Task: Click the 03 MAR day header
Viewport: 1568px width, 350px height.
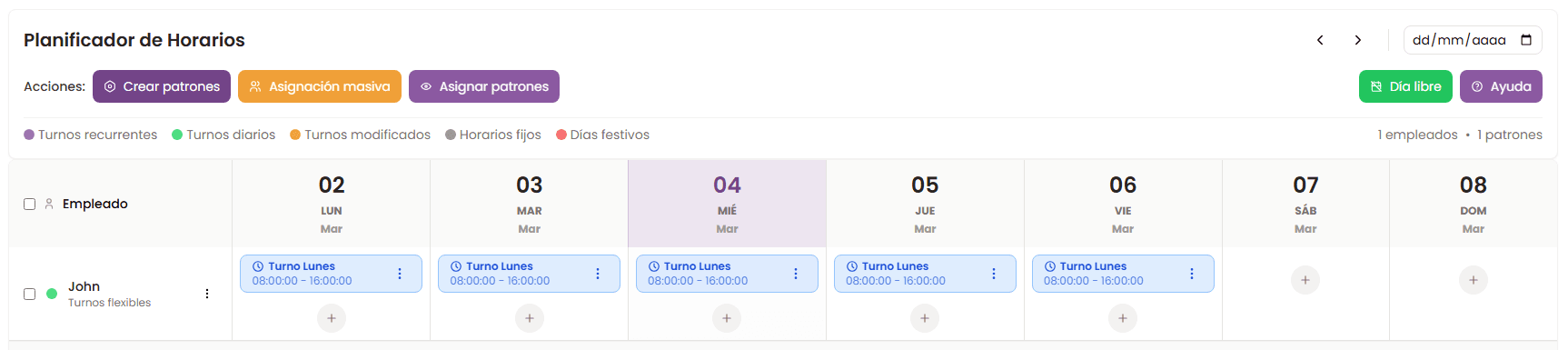Action: (x=530, y=204)
